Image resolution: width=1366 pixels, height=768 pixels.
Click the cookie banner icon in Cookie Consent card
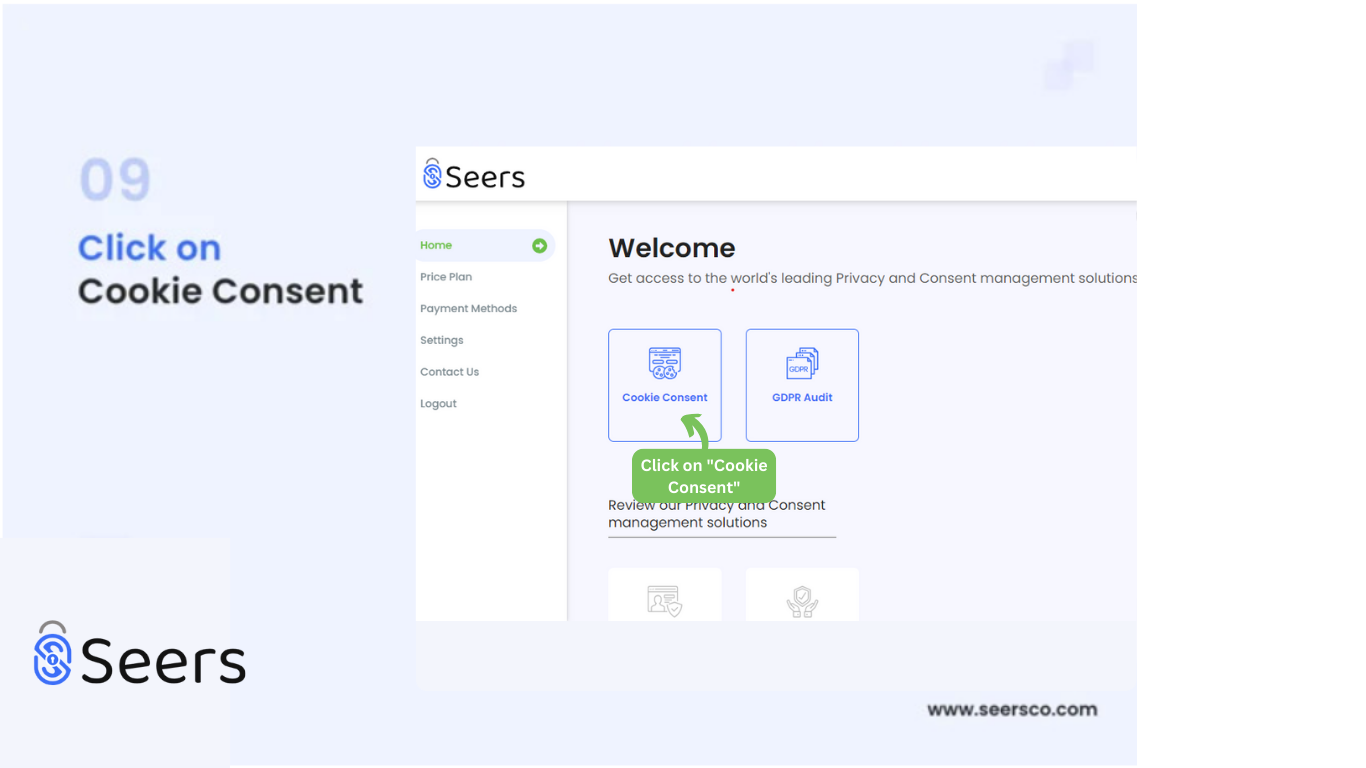coord(665,363)
